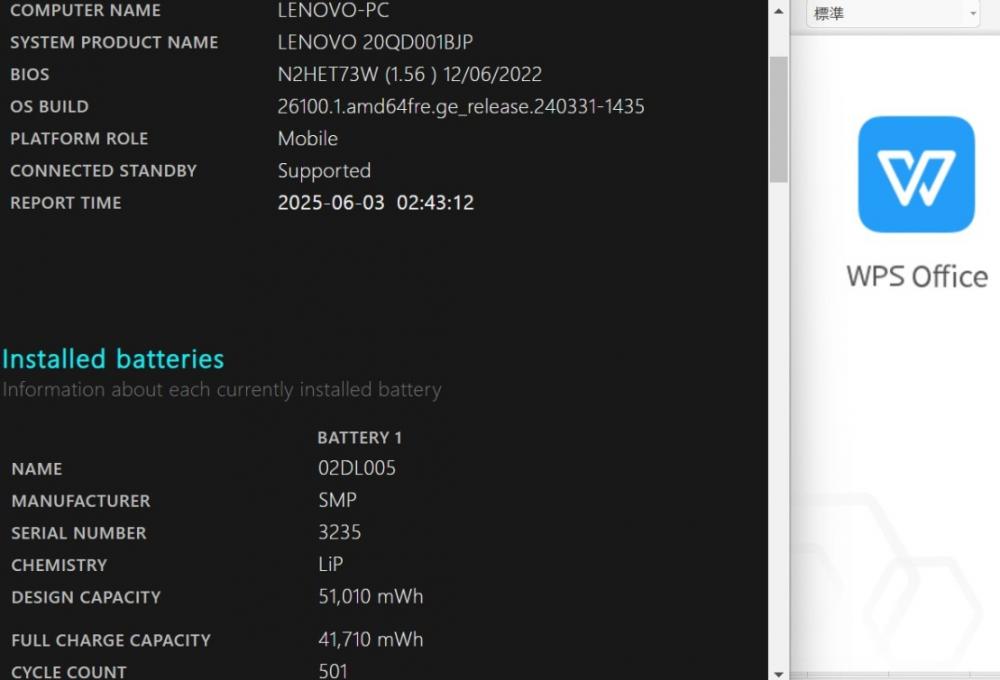Viewport: 1000px width, 680px height.
Task: Click the BIOS value N2HET73W
Action: point(328,75)
